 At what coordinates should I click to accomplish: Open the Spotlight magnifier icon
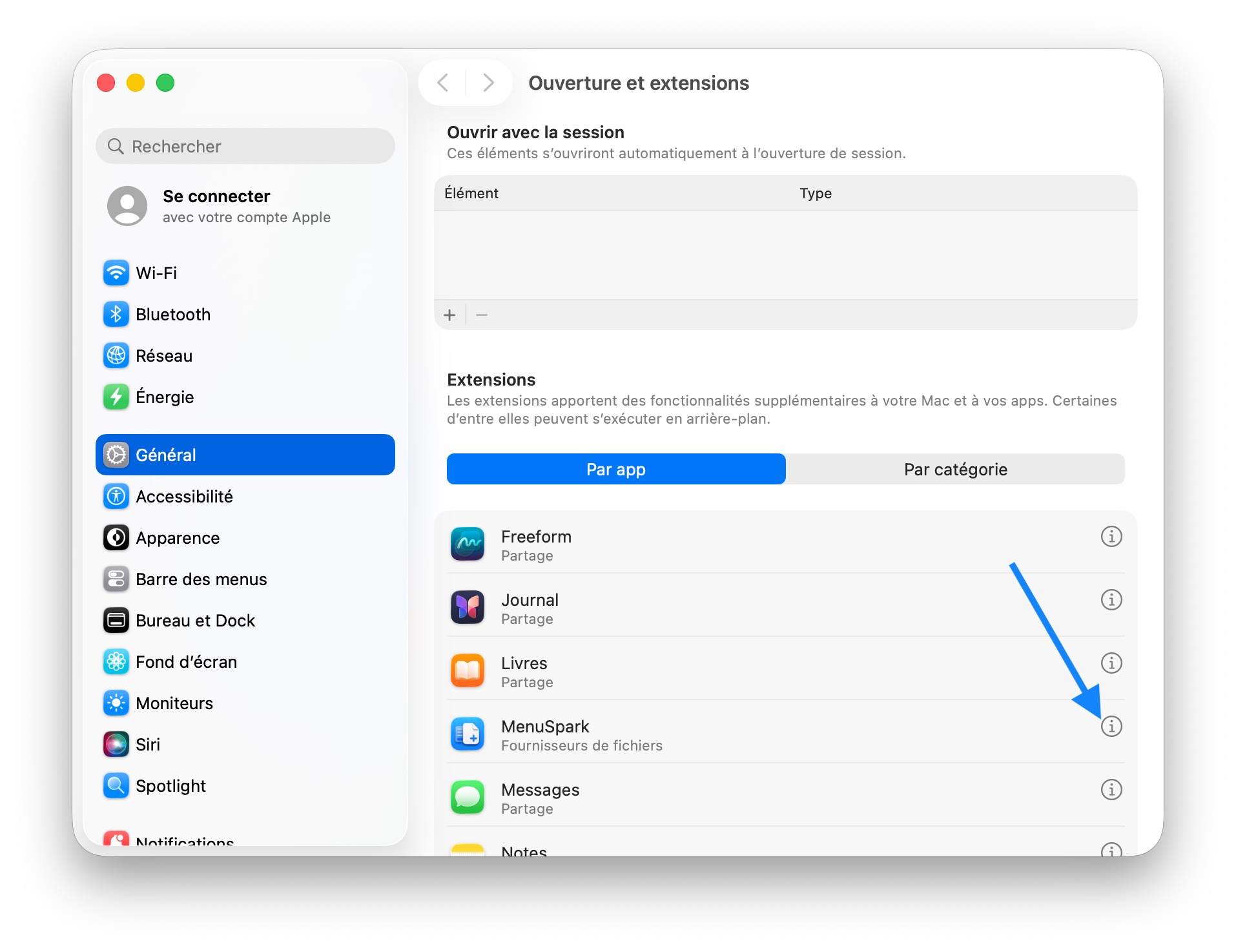(x=116, y=786)
